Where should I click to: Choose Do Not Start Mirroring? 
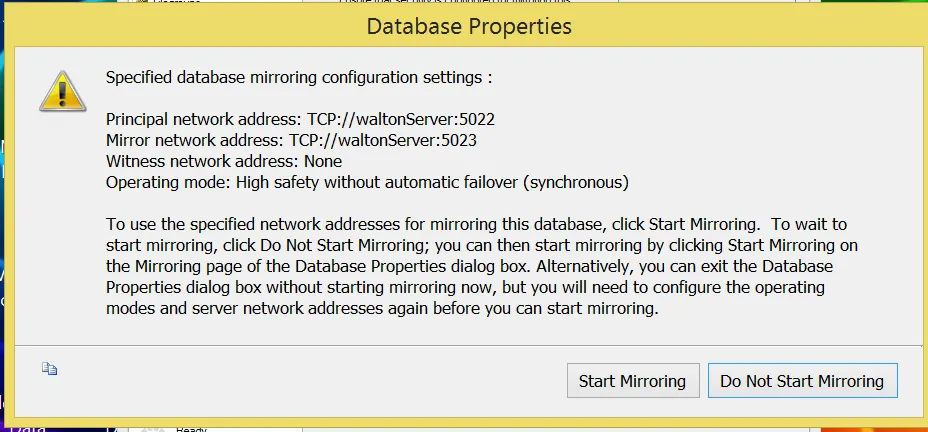801,381
